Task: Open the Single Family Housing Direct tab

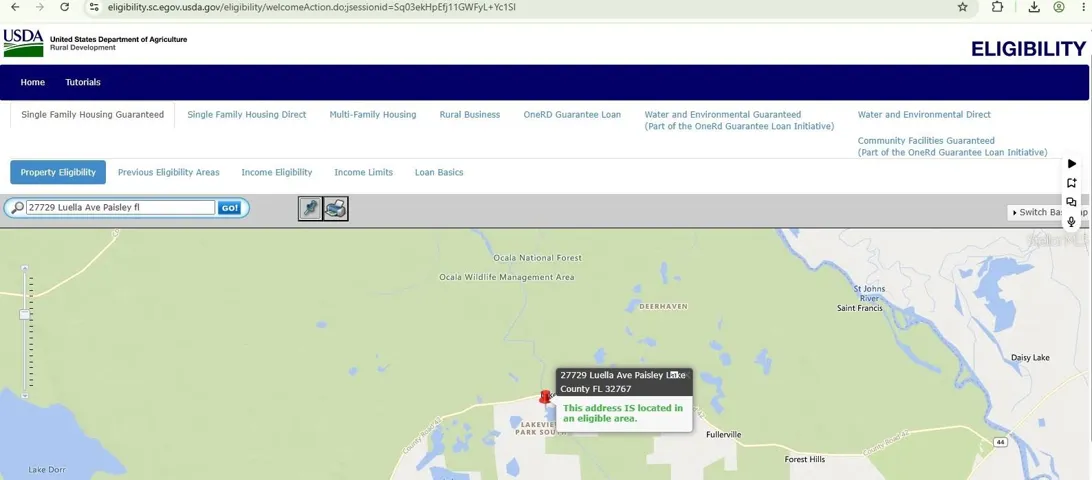Action: coord(247,115)
